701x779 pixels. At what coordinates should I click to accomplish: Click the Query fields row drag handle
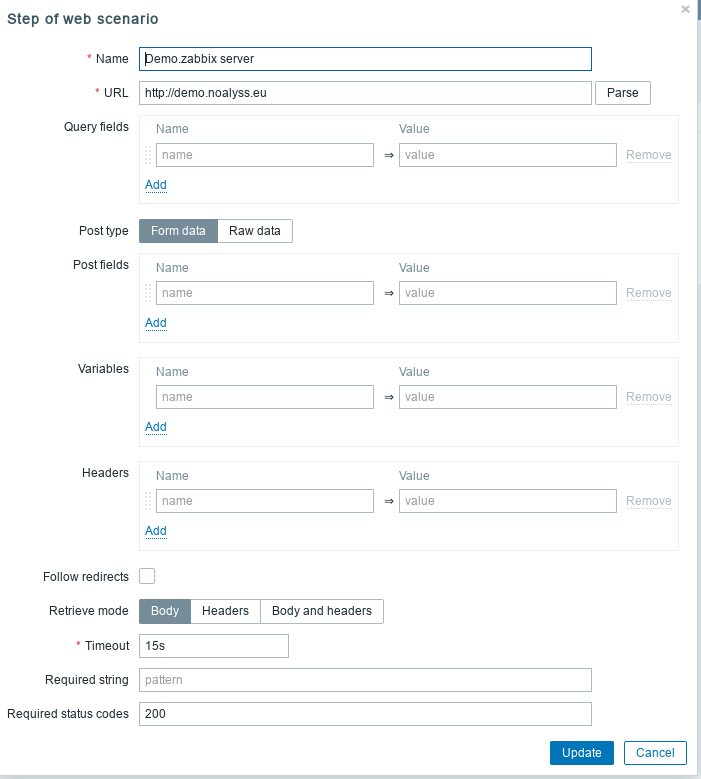tap(148, 155)
